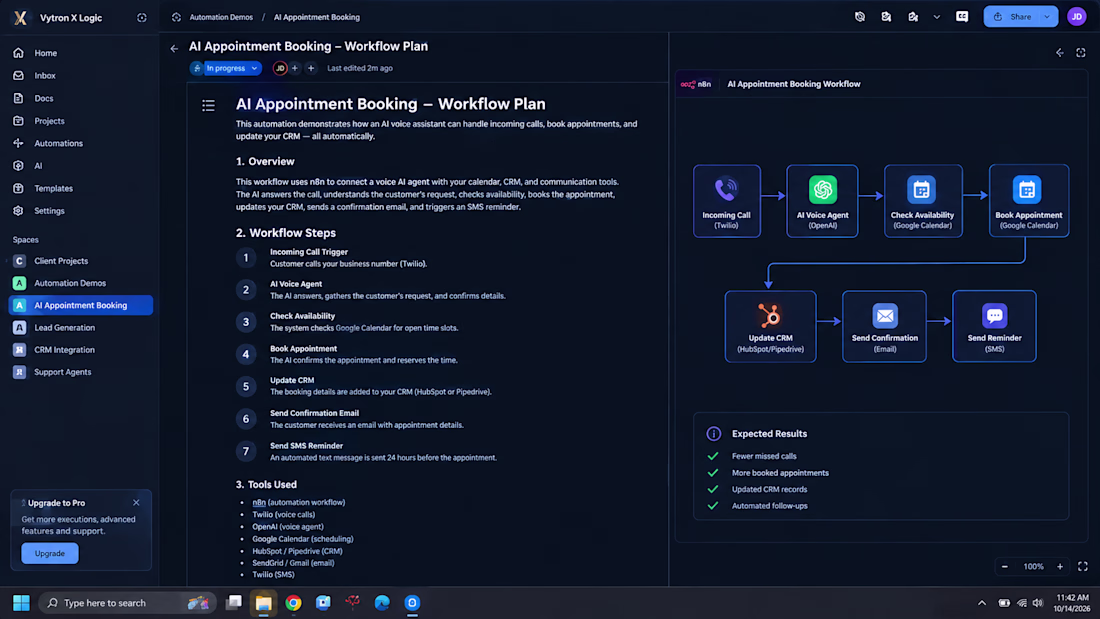The width and height of the screenshot is (1100, 619).
Task: Open the document outline list icon
Action: pyautogui.click(x=208, y=105)
